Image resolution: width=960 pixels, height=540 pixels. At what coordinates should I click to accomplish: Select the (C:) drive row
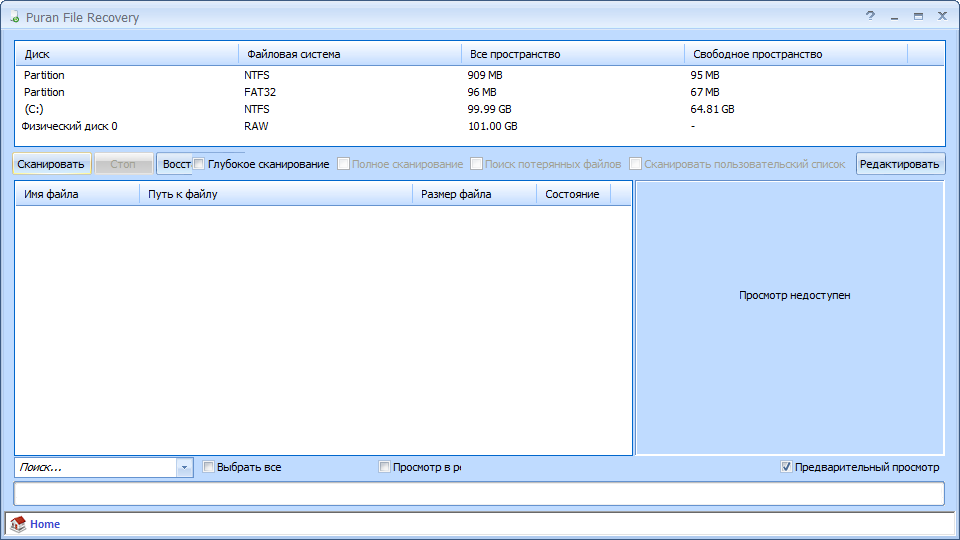click(x=480, y=109)
